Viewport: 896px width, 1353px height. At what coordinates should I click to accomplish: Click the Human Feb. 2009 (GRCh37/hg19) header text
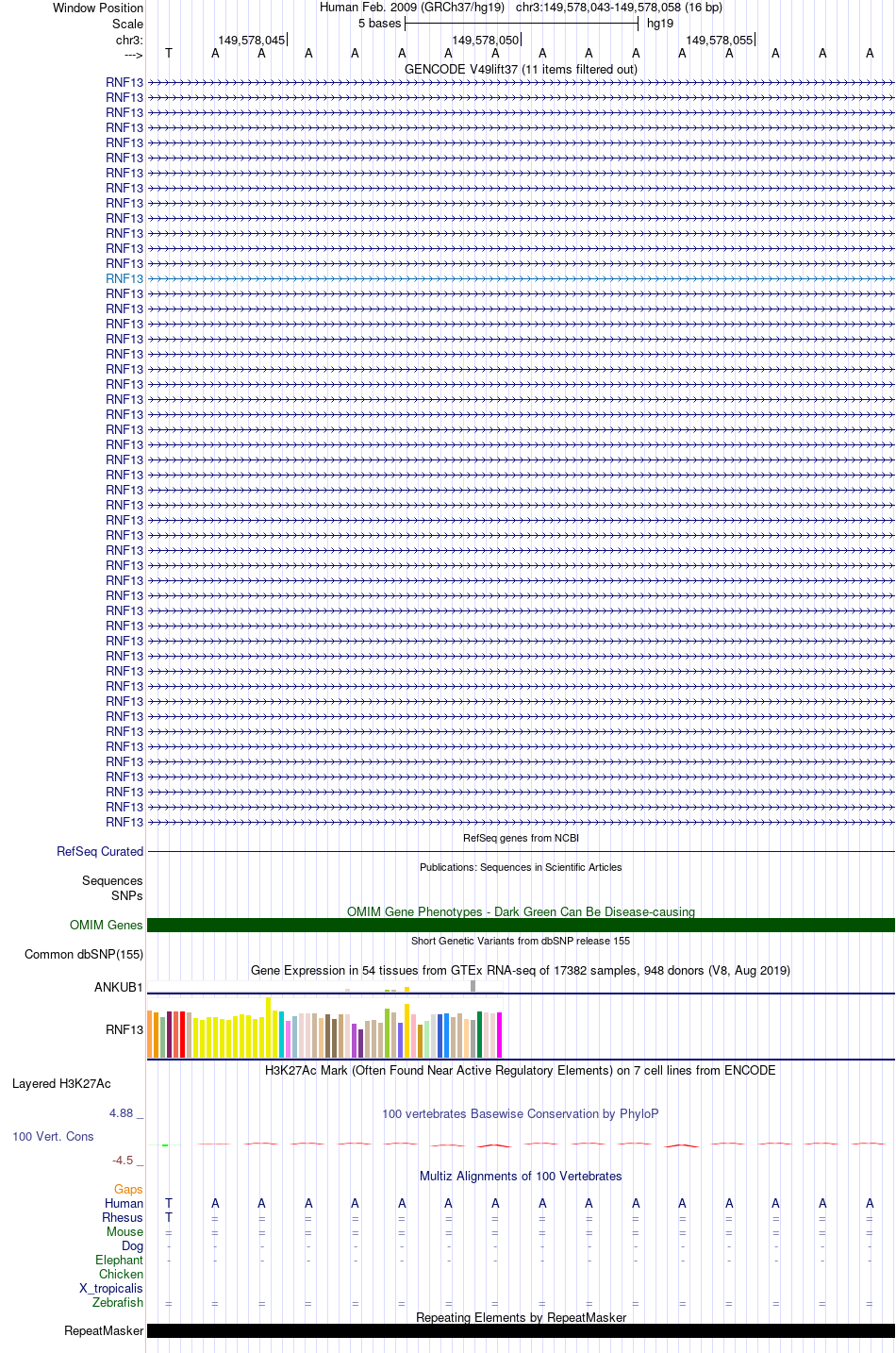pyautogui.click(x=412, y=7)
